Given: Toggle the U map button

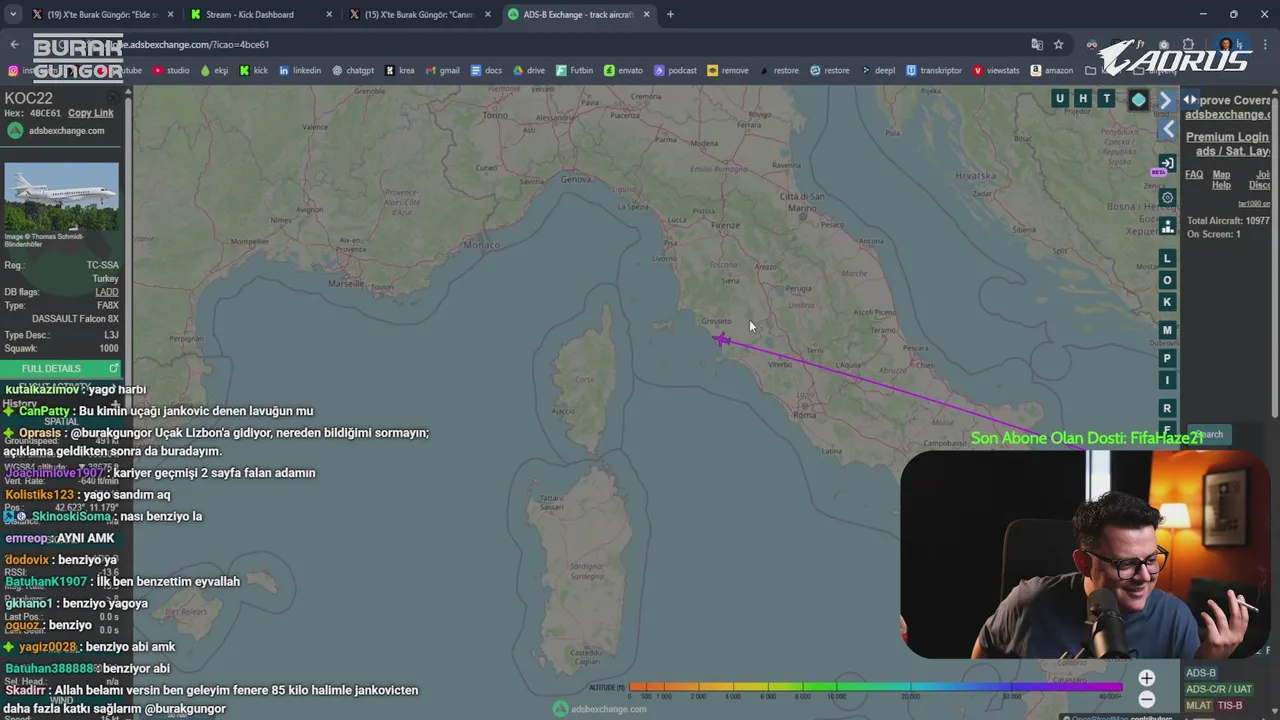Looking at the screenshot, I should [x=1060, y=98].
